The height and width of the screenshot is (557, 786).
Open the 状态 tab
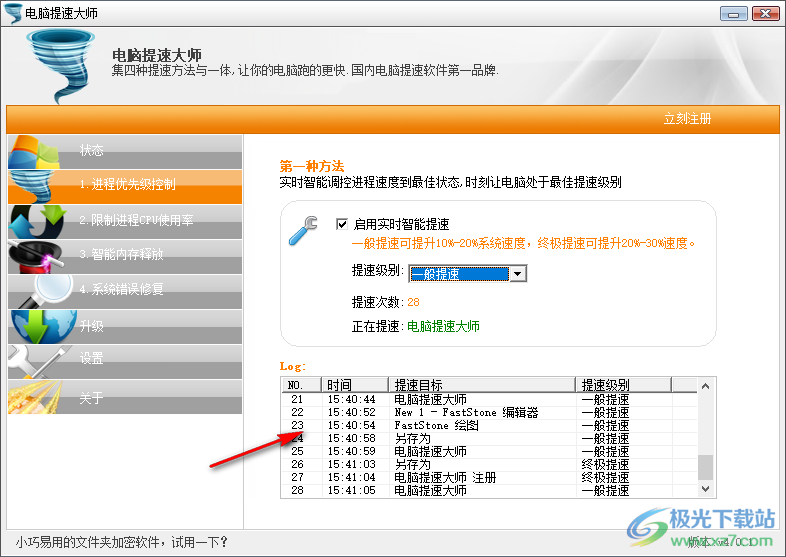click(x=125, y=152)
